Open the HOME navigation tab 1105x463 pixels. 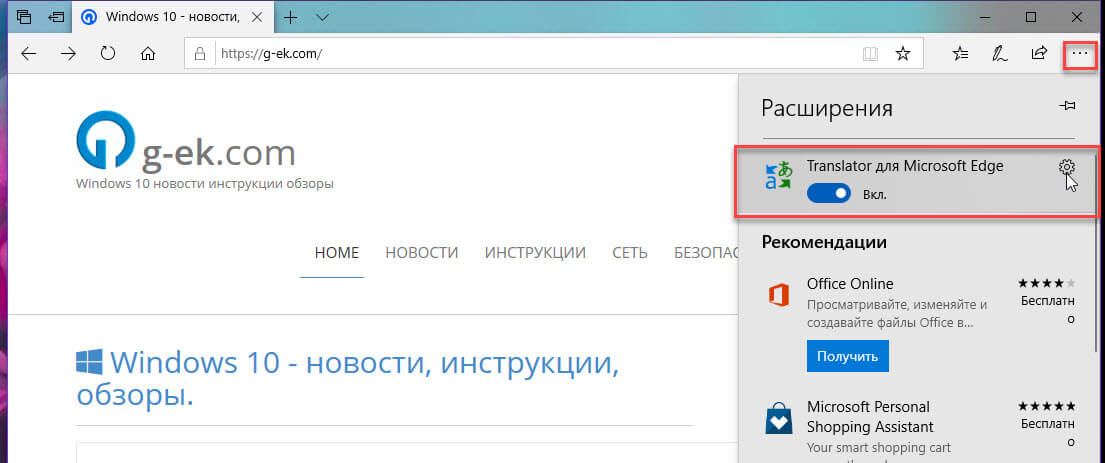(336, 252)
